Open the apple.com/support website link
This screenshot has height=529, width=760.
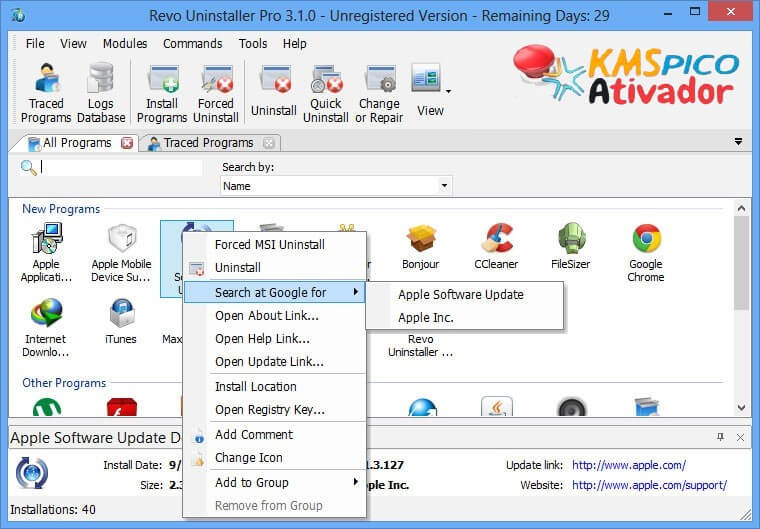649,485
